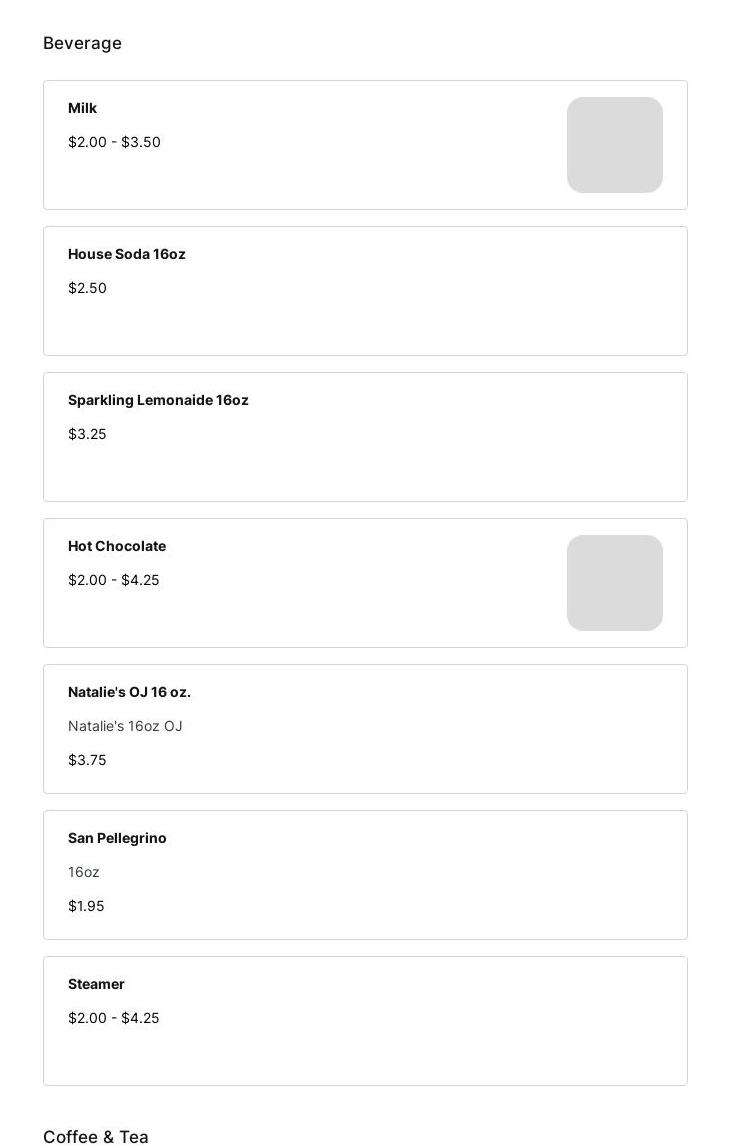Open the Sparkling Lemonaide 16oz item title
Viewport: 730px width, 1146px height.
coord(158,400)
